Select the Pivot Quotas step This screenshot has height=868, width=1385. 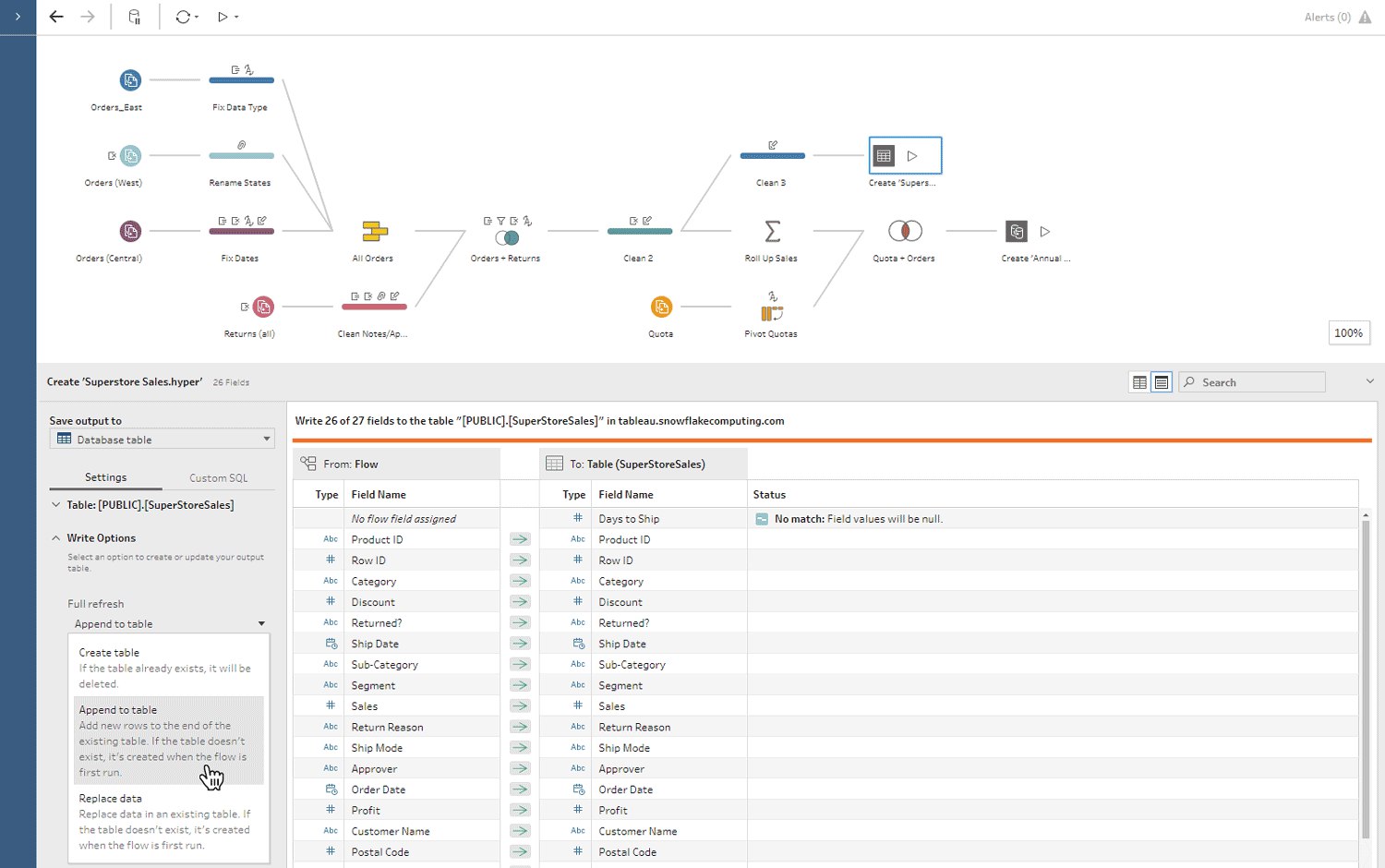772,312
